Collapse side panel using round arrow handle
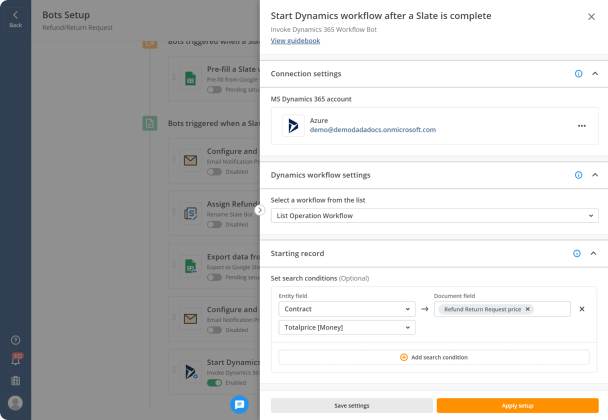 click(259, 210)
